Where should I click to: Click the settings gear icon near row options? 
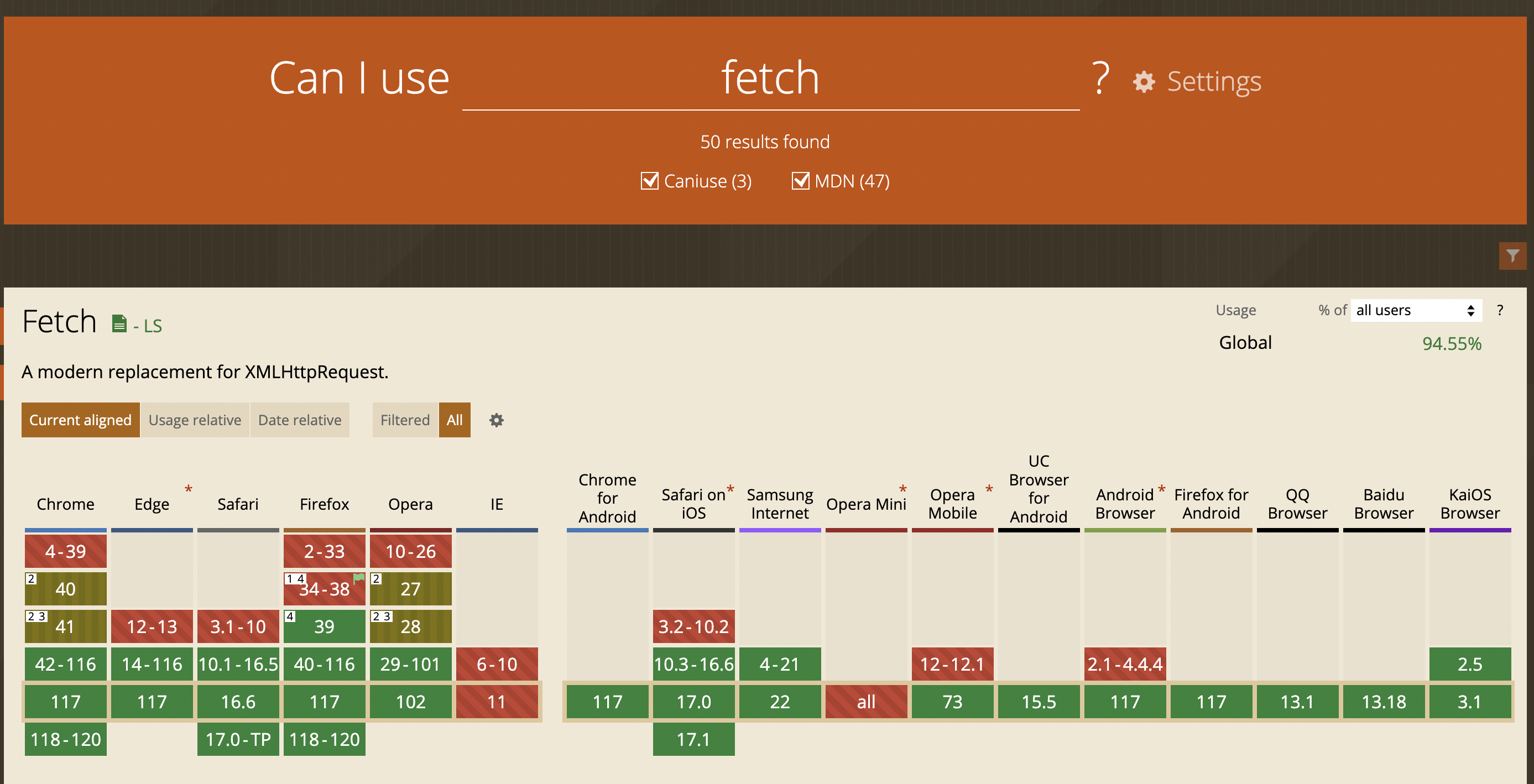point(498,420)
